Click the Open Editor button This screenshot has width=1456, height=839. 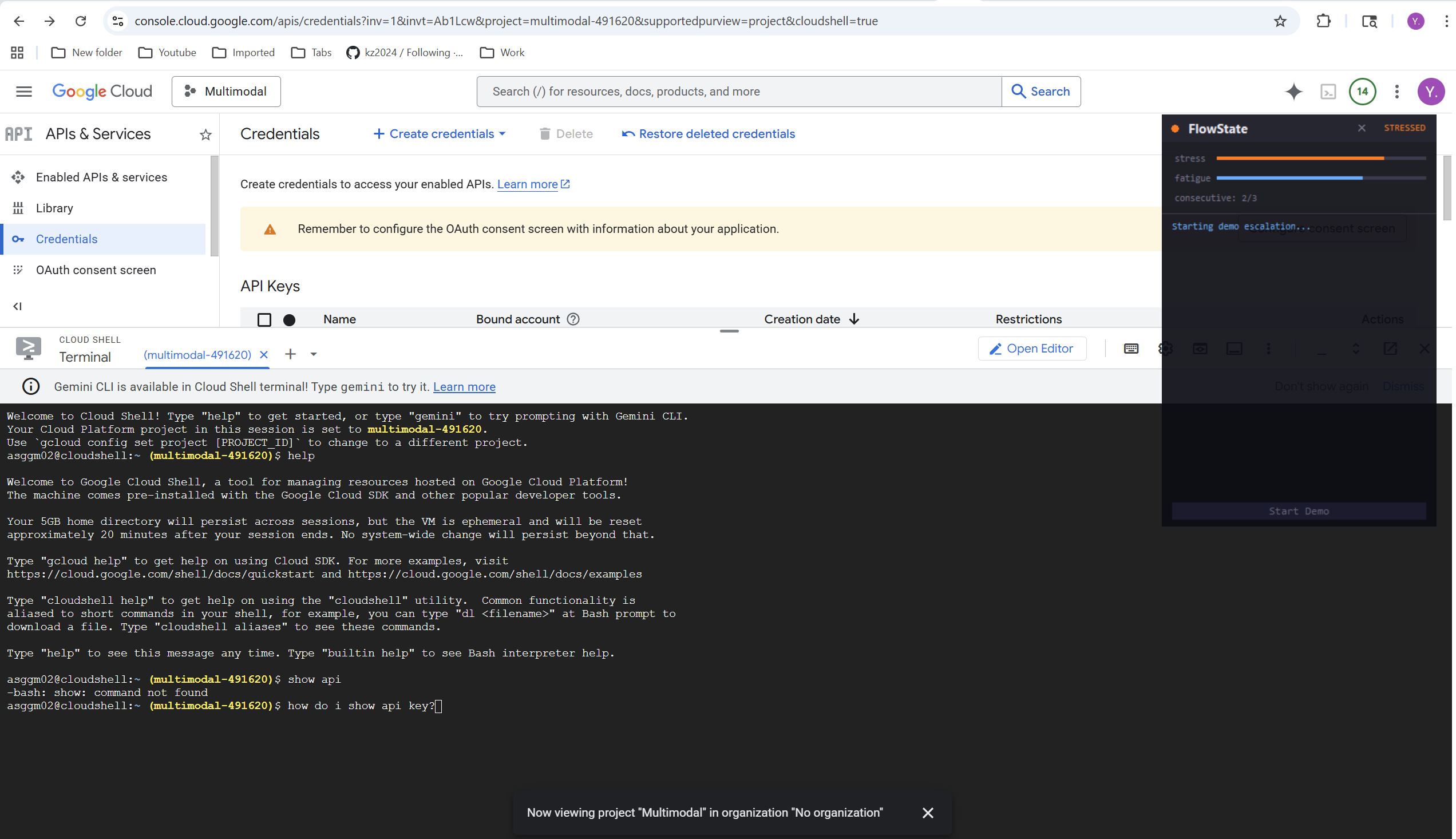1032,349
